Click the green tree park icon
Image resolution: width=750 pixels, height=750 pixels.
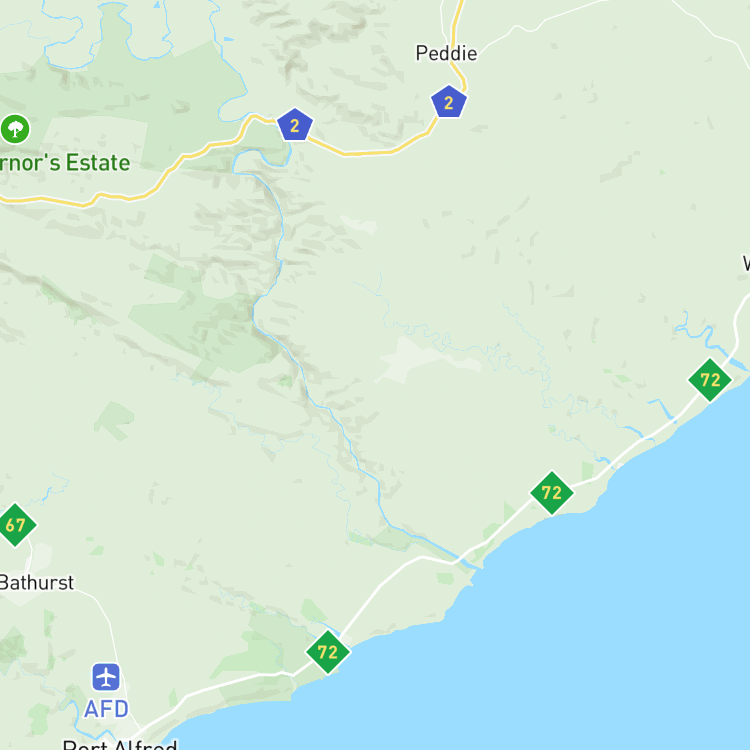(15, 129)
